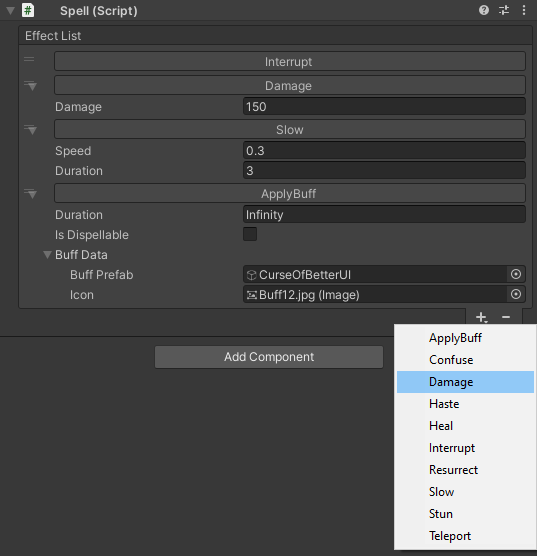Click the C# script icon beside Spell
This screenshot has height=556, width=537.
[x=28, y=10]
